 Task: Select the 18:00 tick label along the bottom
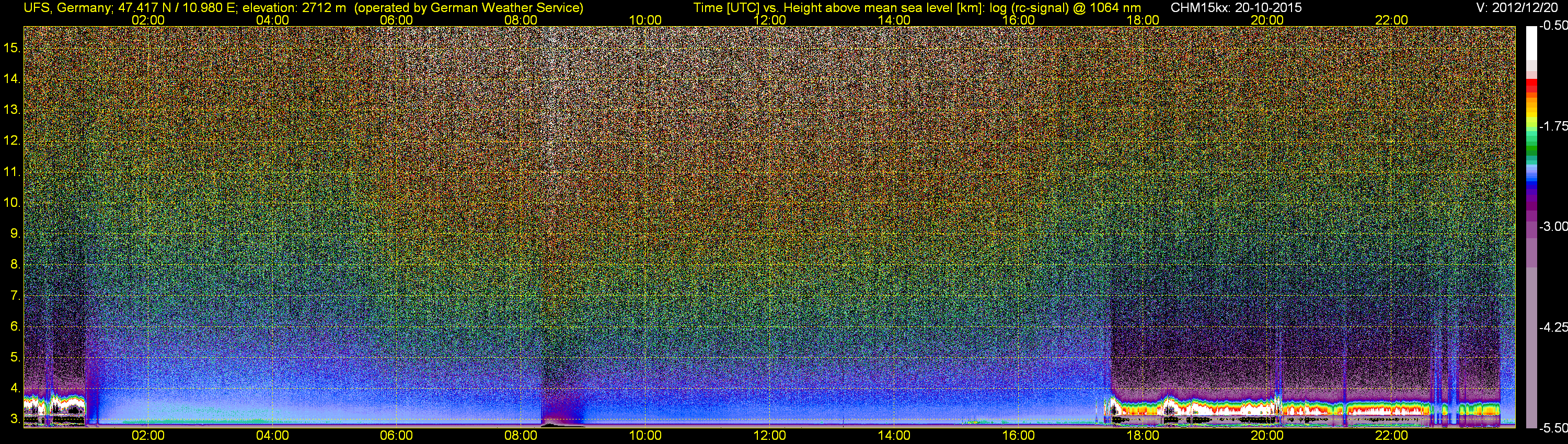pos(1143,436)
